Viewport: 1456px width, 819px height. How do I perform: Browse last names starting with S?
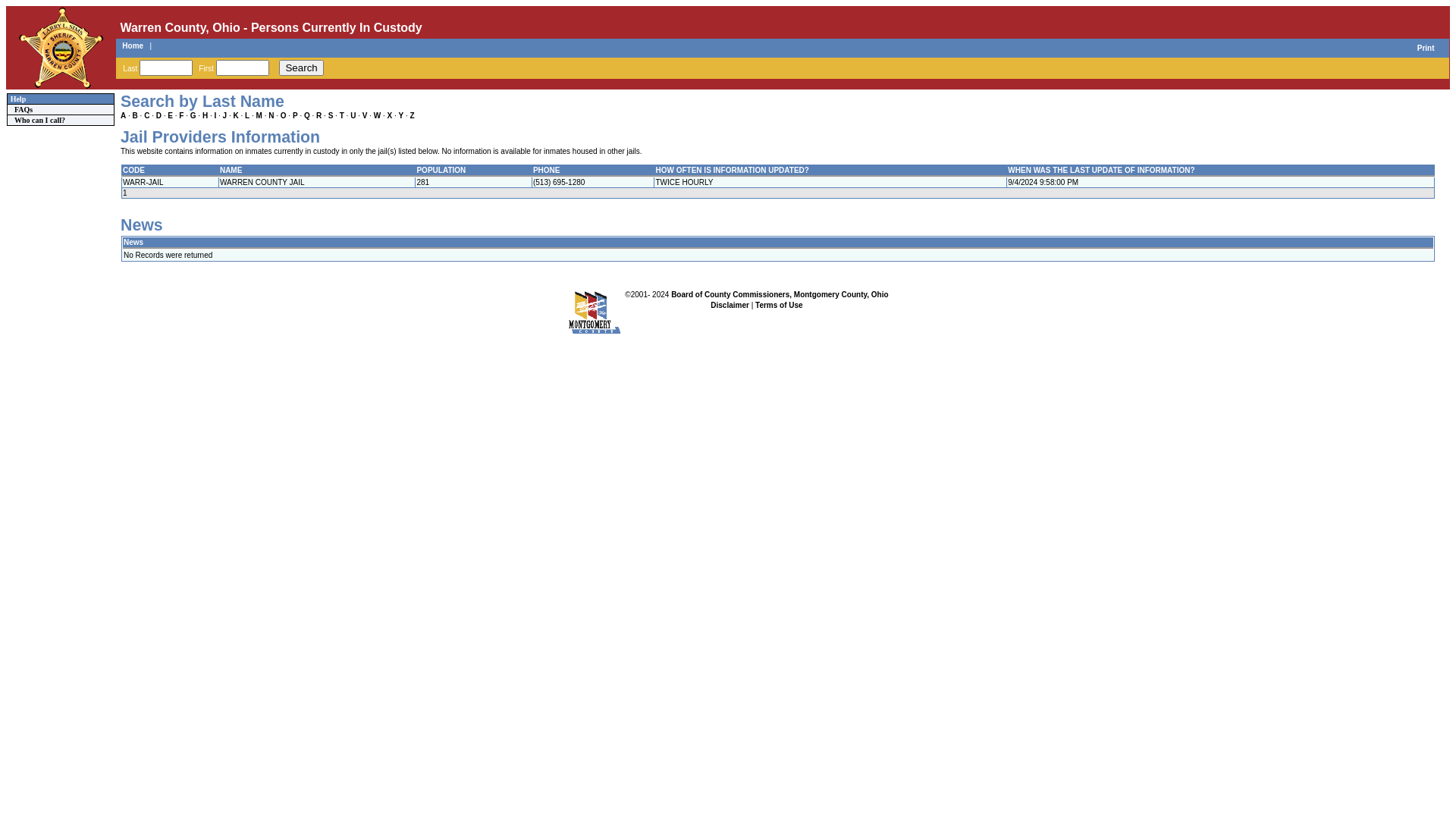point(331,116)
